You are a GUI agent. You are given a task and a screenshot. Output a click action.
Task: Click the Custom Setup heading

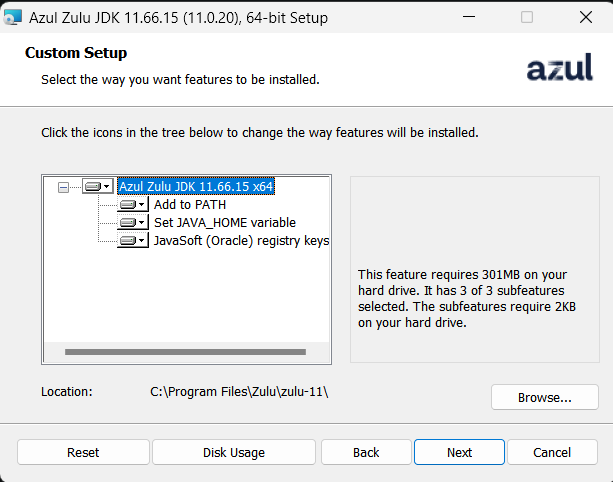(x=76, y=53)
